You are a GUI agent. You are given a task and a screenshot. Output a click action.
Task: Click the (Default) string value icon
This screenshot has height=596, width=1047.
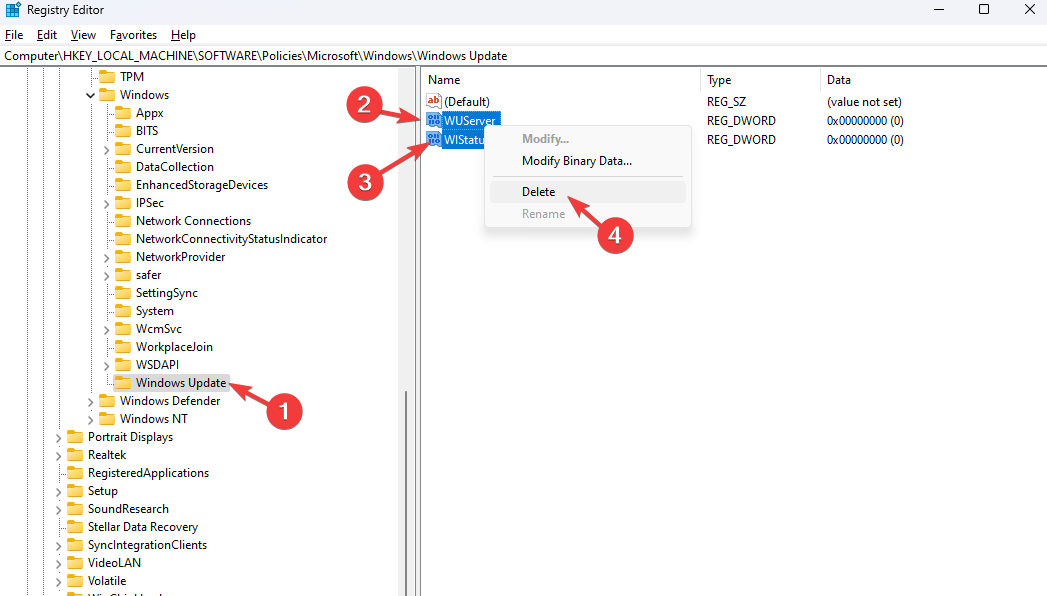[x=434, y=101]
